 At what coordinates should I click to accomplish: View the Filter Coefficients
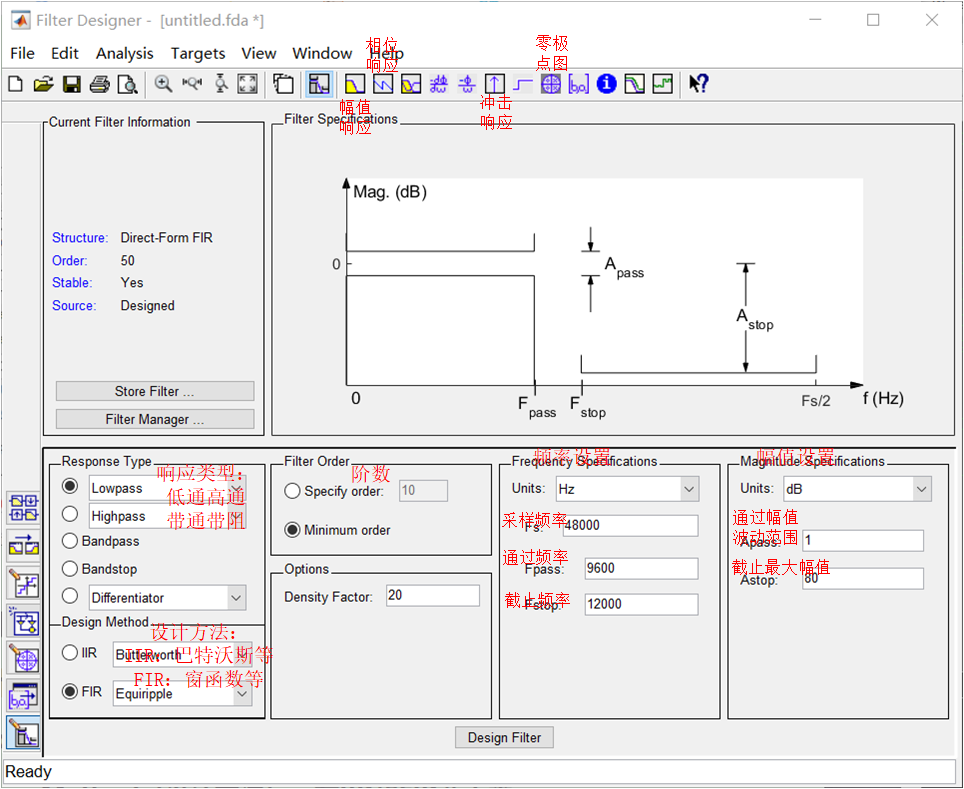[579, 84]
